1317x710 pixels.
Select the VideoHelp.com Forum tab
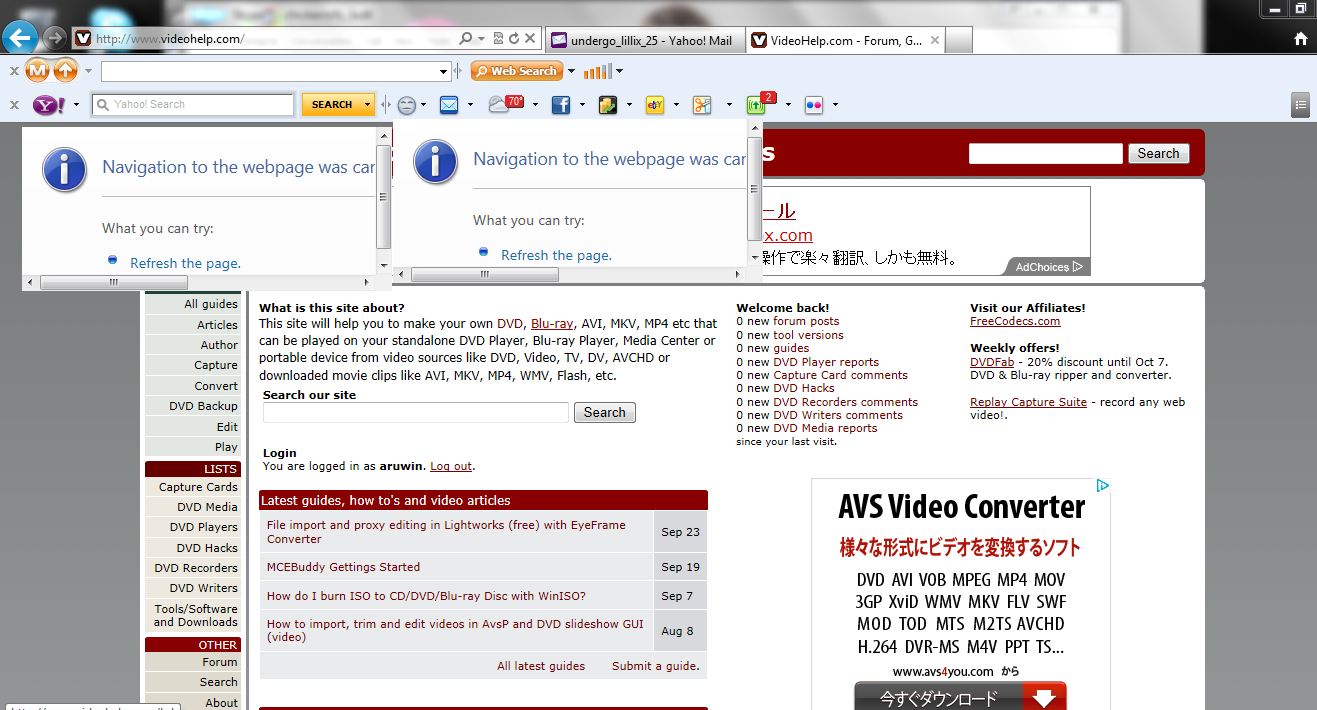click(x=845, y=41)
